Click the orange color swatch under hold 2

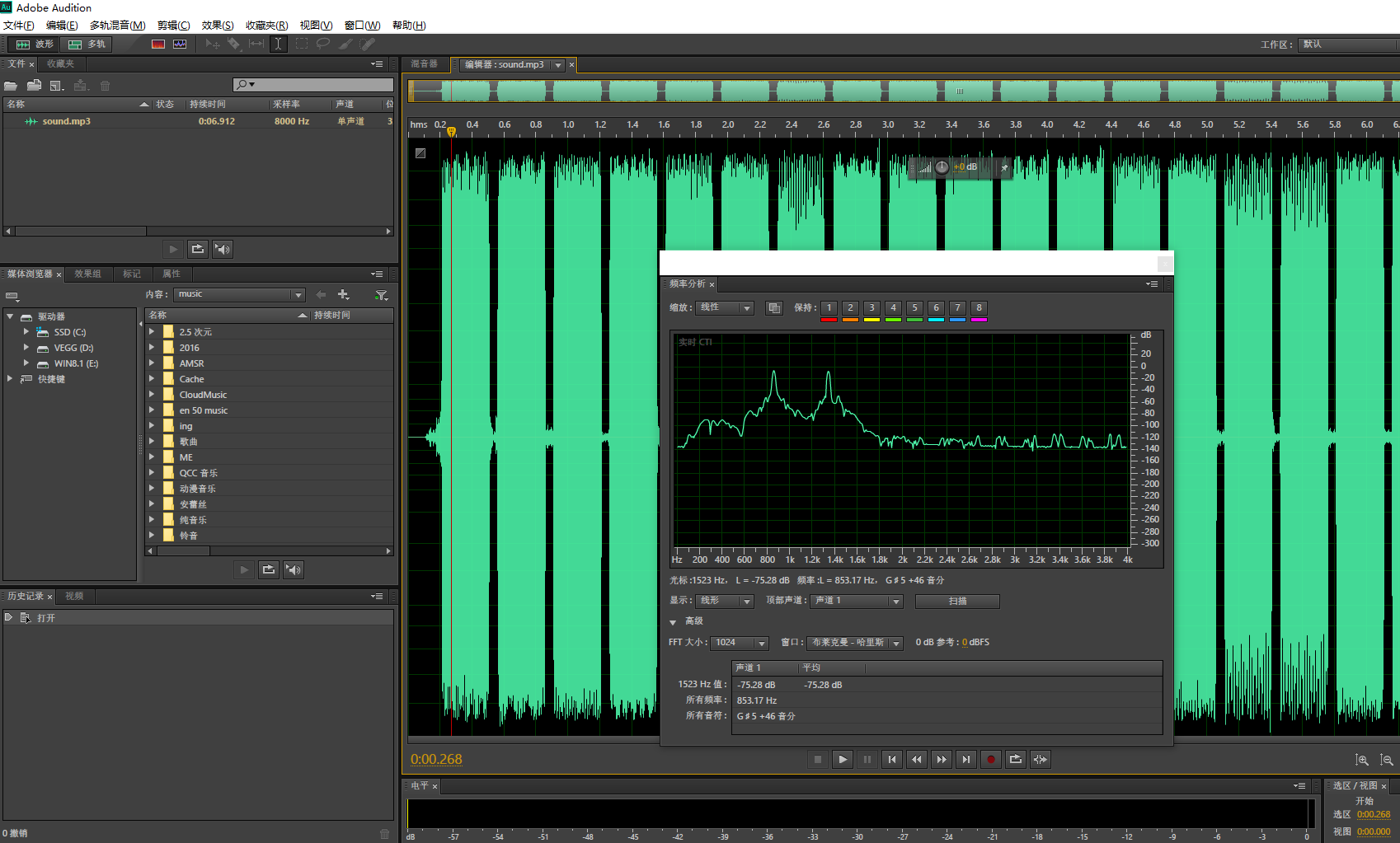(x=851, y=320)
